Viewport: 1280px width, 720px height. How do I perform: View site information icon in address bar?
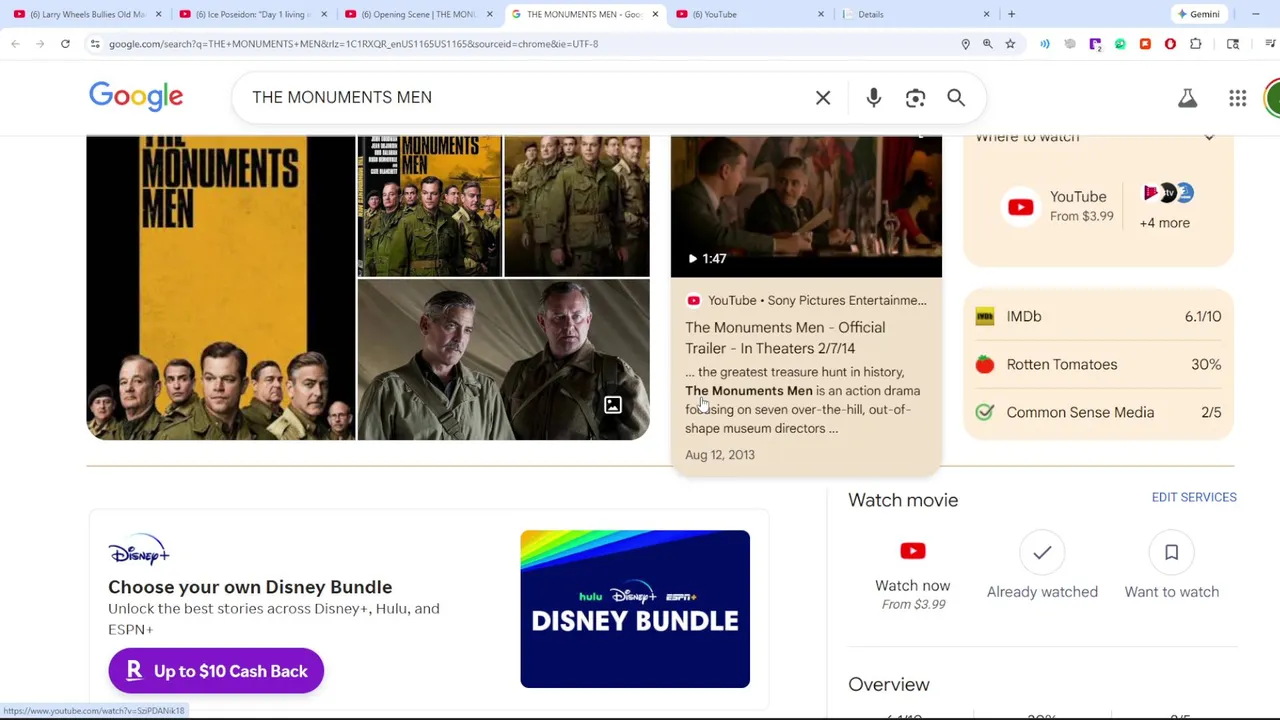94,43
